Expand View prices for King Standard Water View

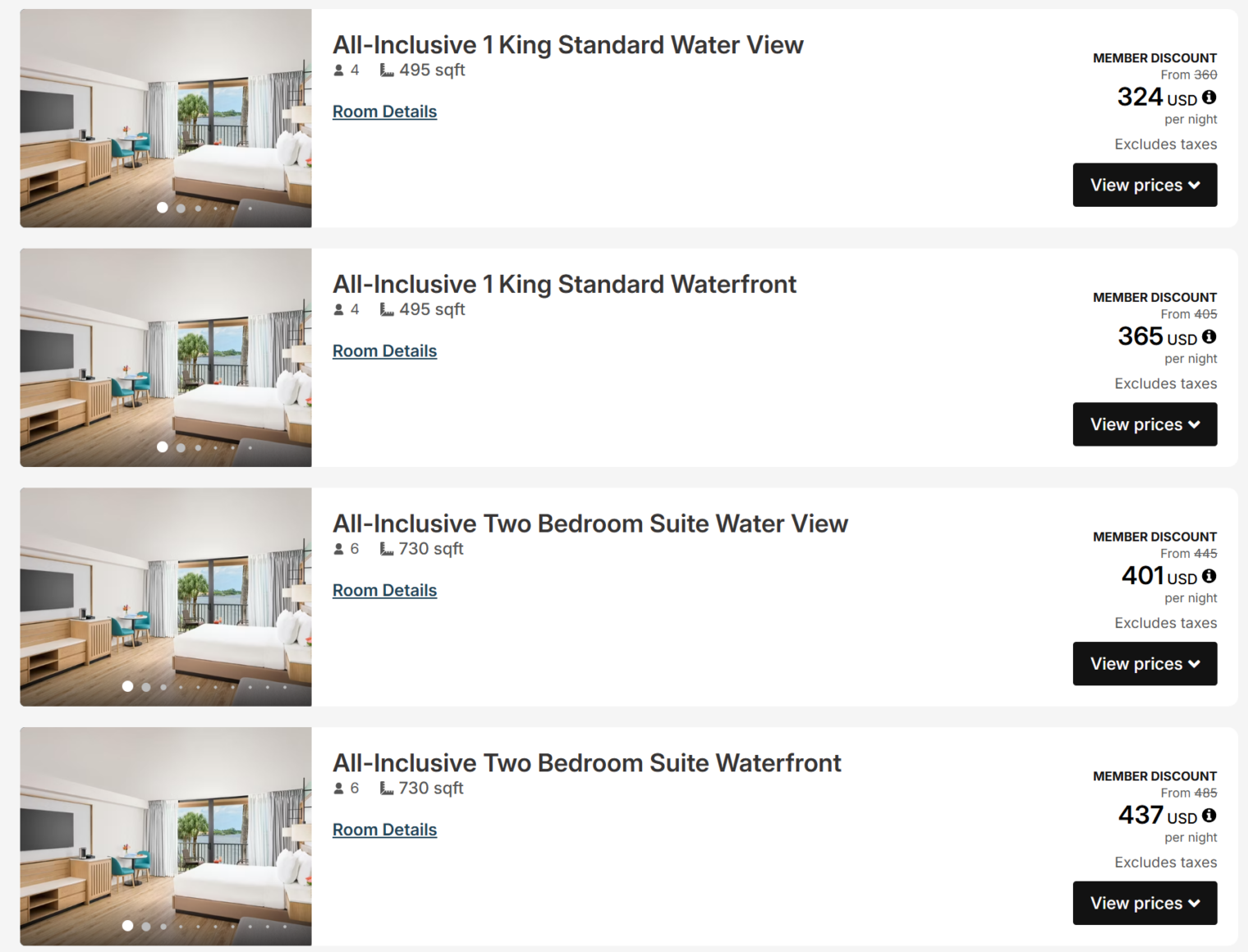tap(1145, 185)
